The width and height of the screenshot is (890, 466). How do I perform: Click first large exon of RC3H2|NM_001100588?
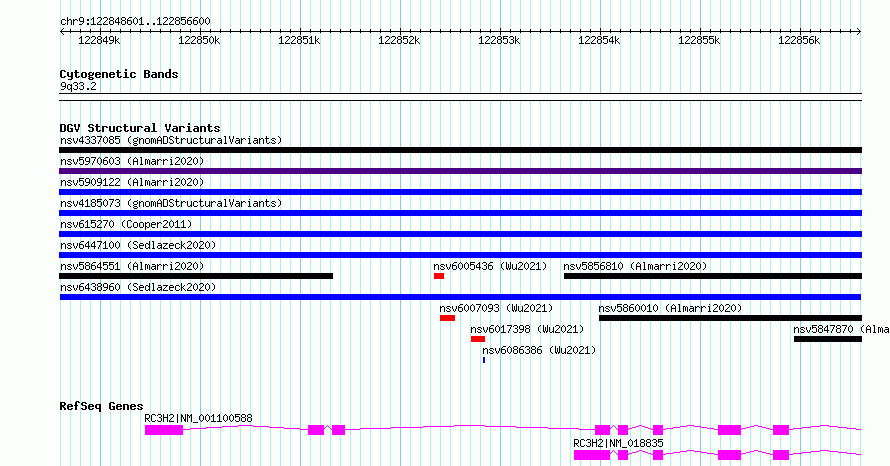click(164, 430)
